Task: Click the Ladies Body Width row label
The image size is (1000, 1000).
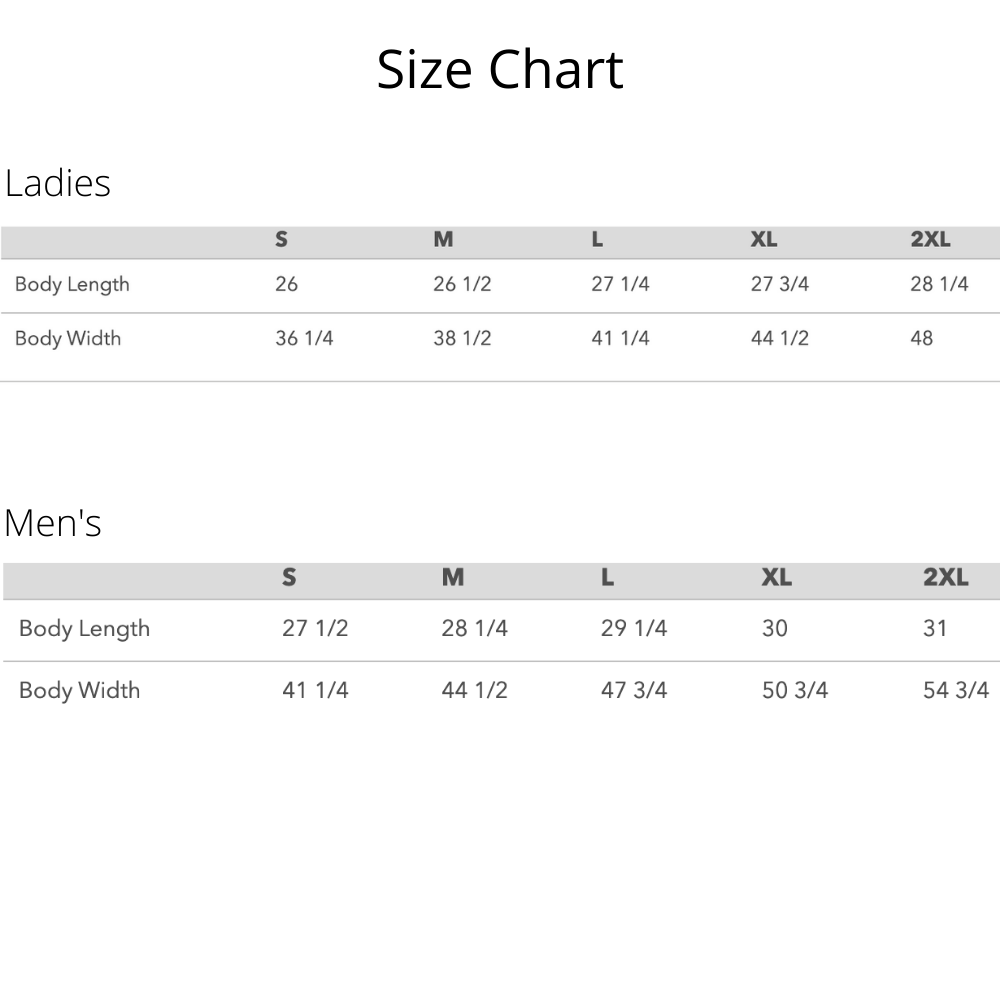Action: click(68, 338)
